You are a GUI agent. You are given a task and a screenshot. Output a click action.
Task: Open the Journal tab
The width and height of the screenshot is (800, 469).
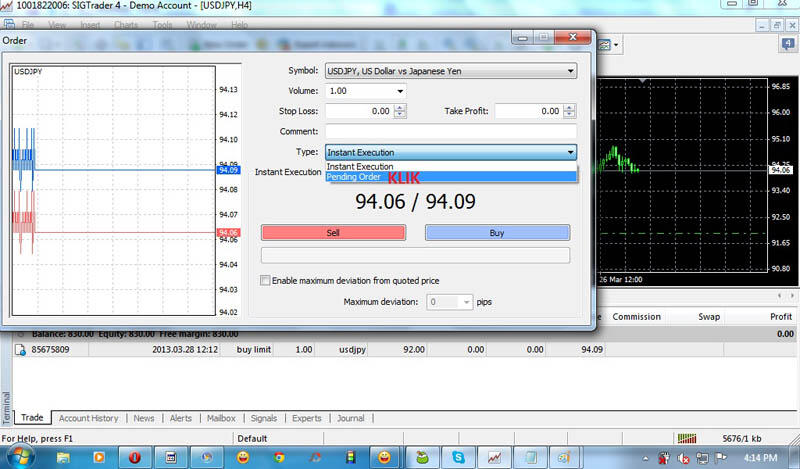point(351,418)
